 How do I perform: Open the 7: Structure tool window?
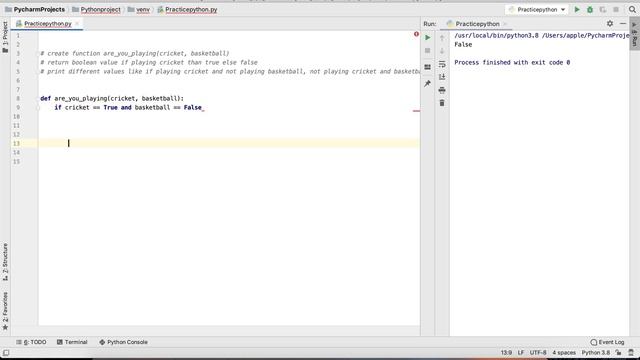click(5, 262)
